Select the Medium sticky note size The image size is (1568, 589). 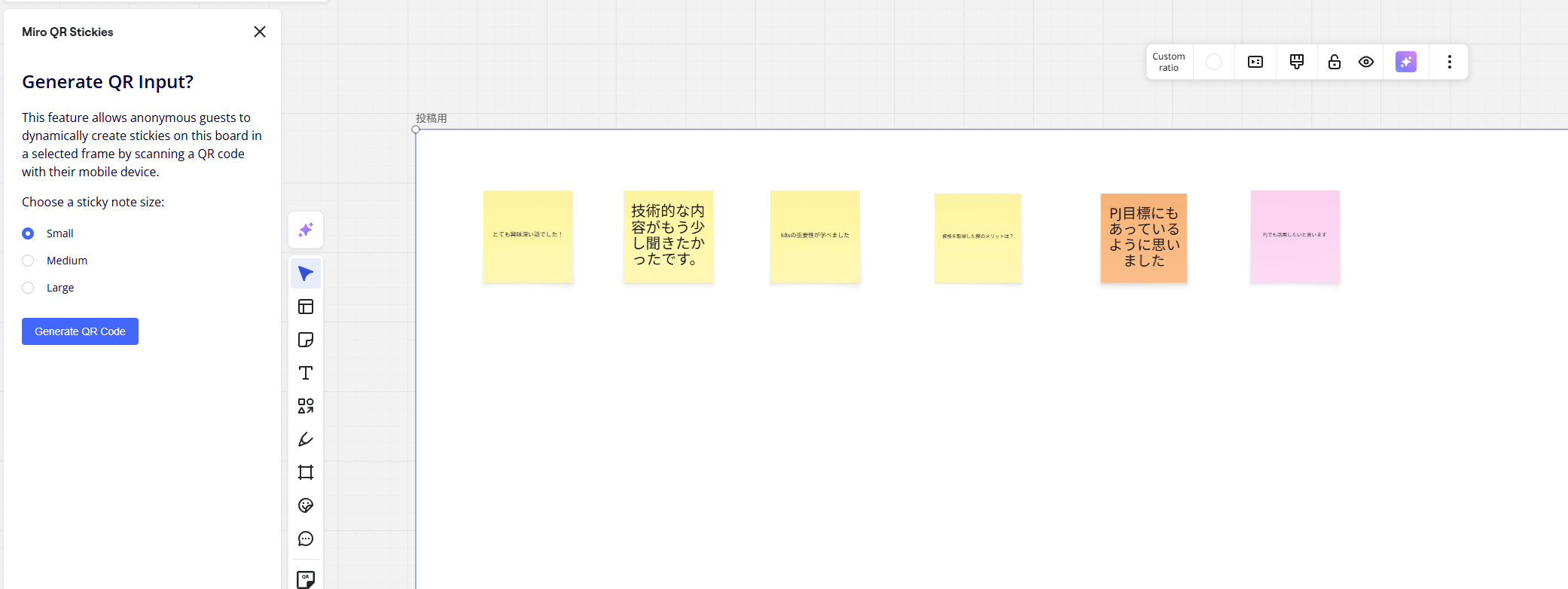click(x=28, y=261)
